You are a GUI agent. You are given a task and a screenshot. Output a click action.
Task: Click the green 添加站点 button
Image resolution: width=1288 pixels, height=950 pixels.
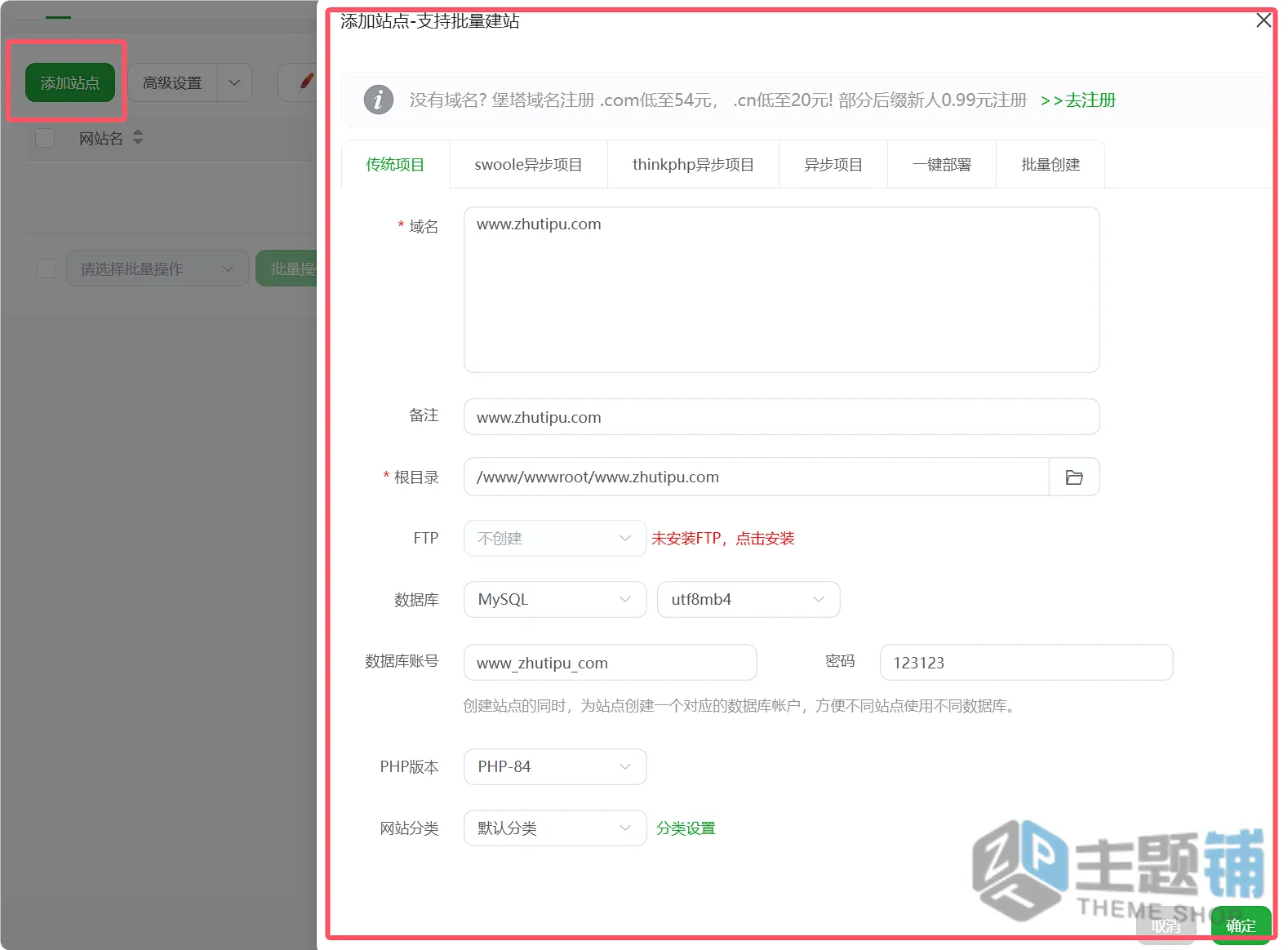pos(70,82)
